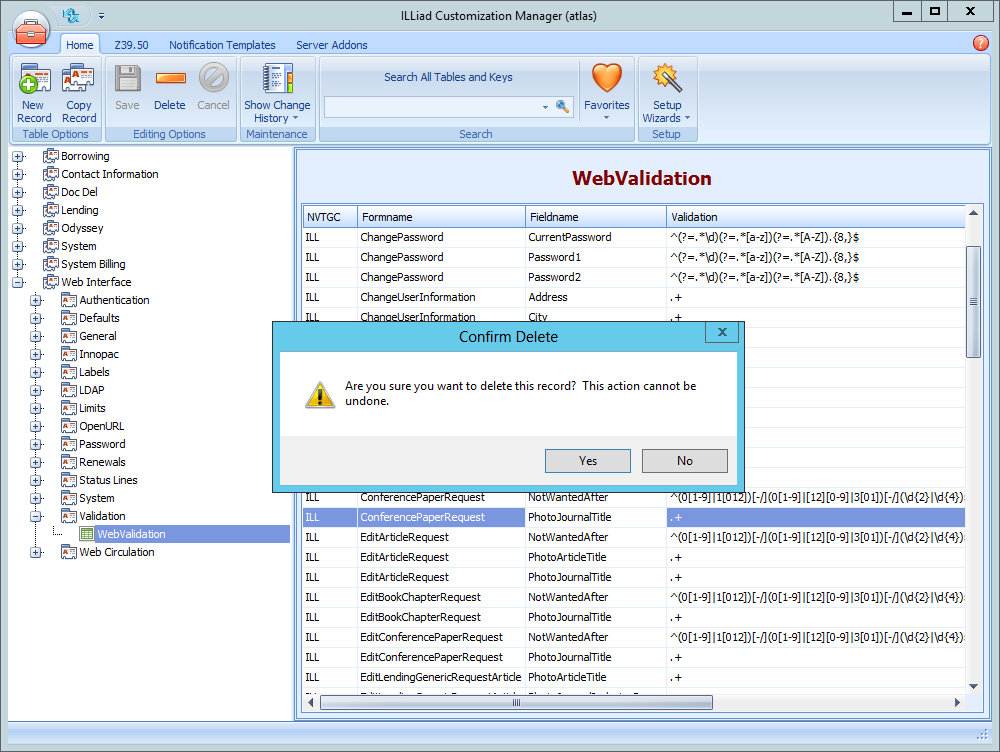Open the Notification Templates tab
Screen dimensions: 1000x752
(x=222, y=44)
